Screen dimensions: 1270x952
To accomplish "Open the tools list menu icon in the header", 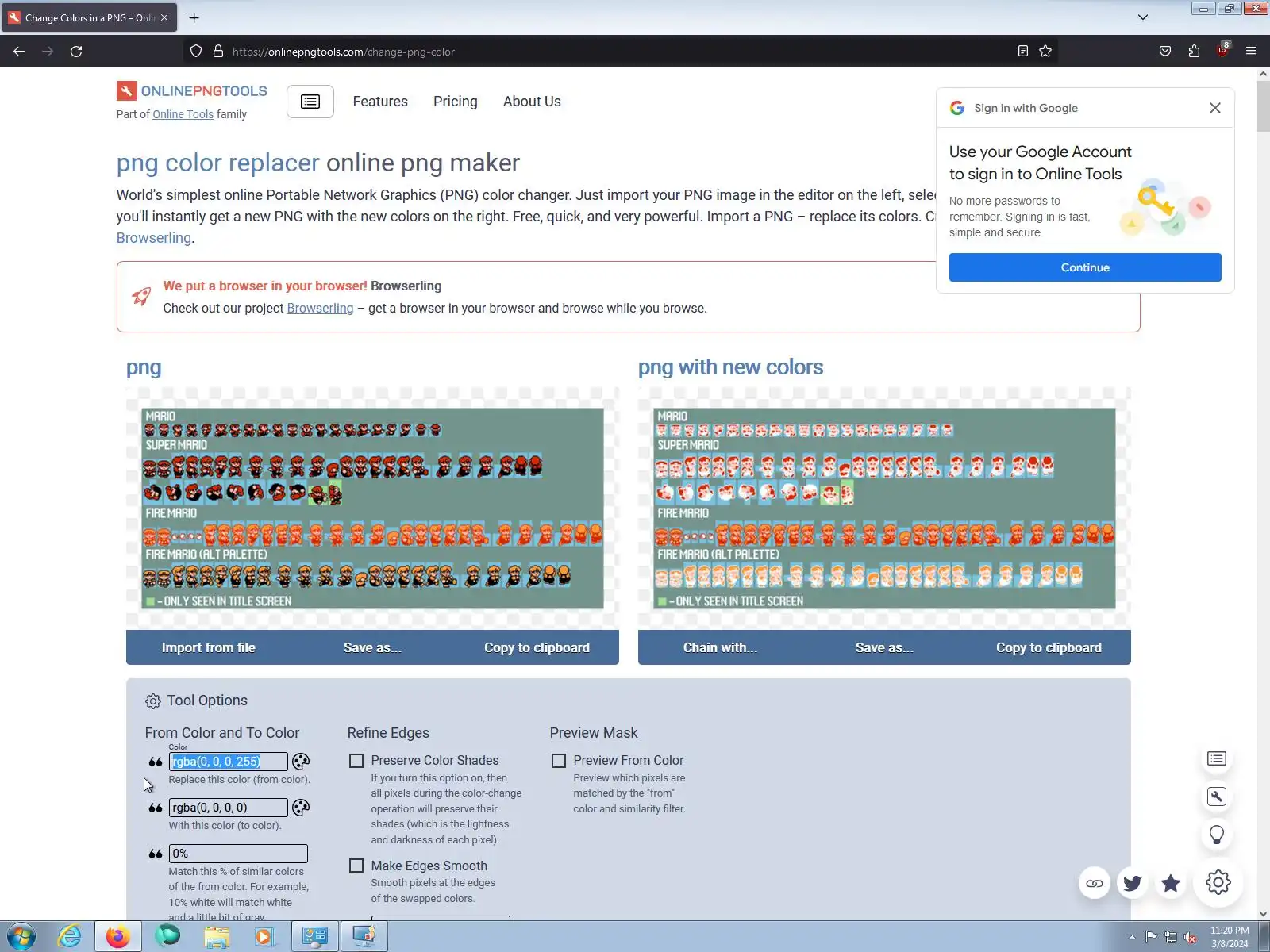I will (x=310, y=102).
